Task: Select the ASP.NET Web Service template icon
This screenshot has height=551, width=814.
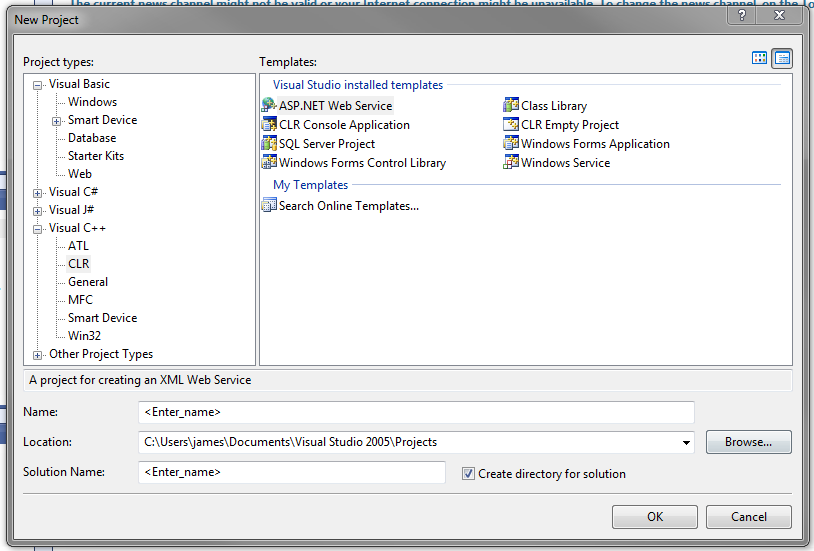Action: [269, 106]
